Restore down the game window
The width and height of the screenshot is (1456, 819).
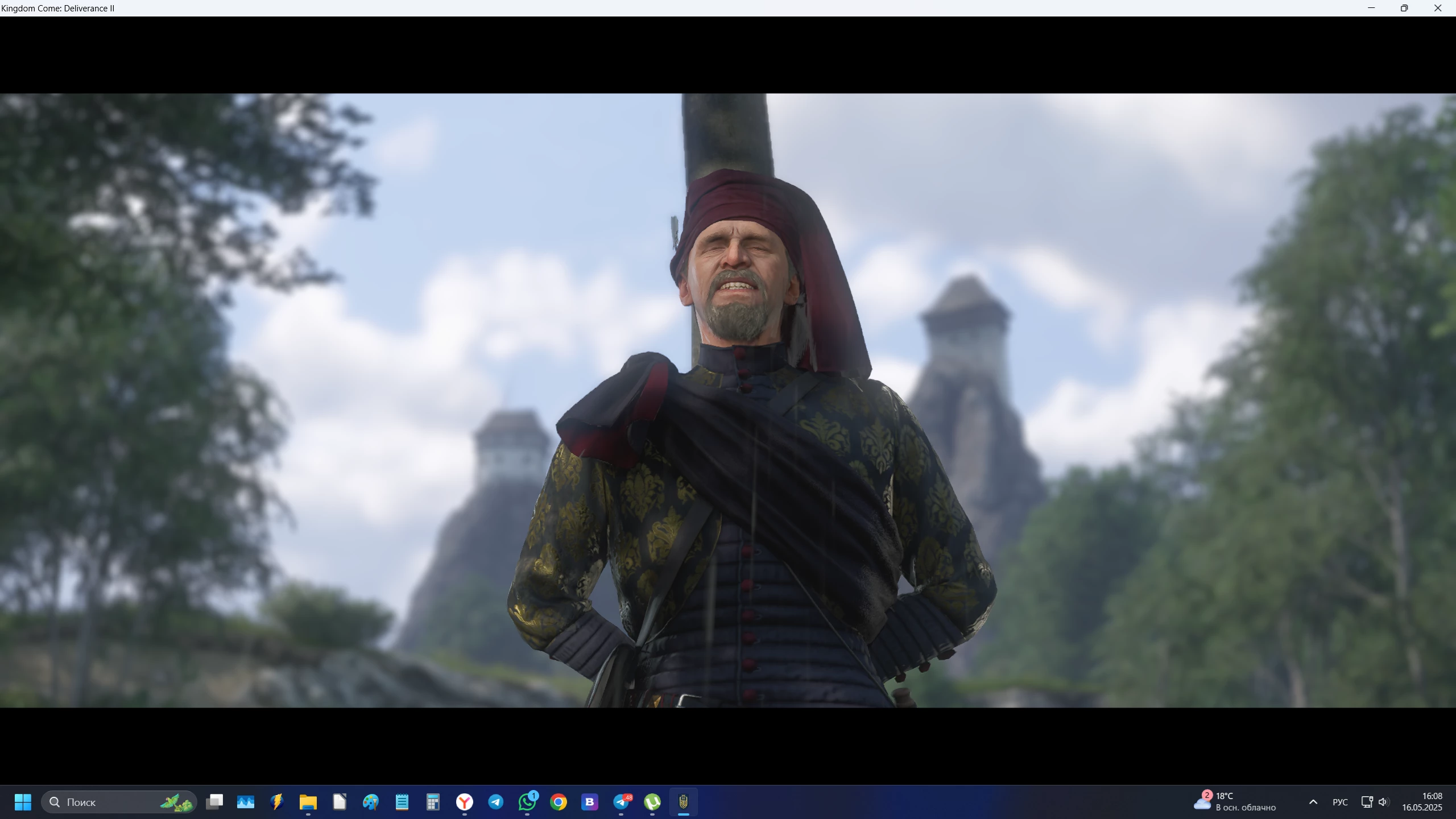1404,8
